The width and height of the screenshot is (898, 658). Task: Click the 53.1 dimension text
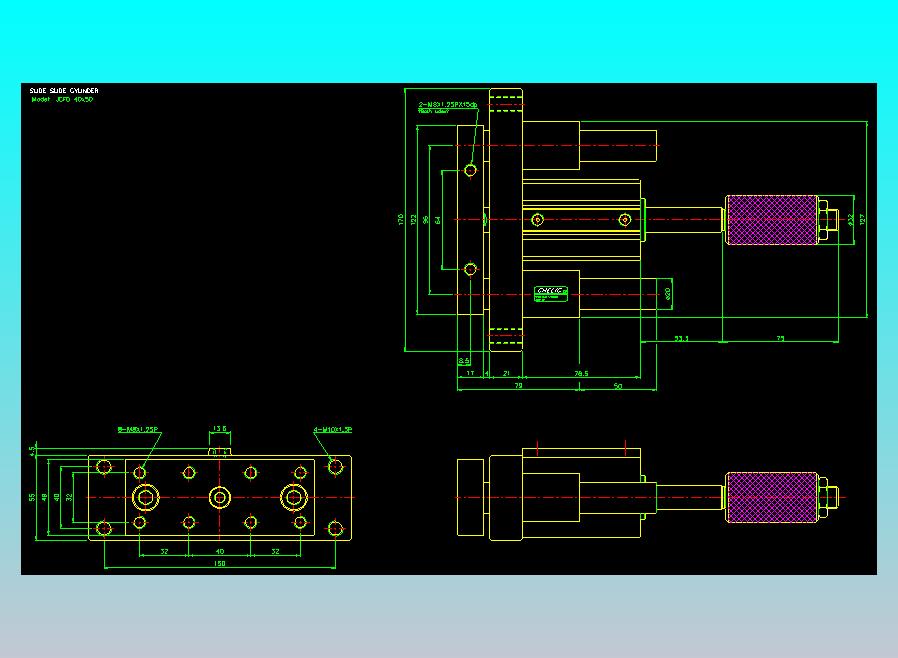[x=681, y=338]
